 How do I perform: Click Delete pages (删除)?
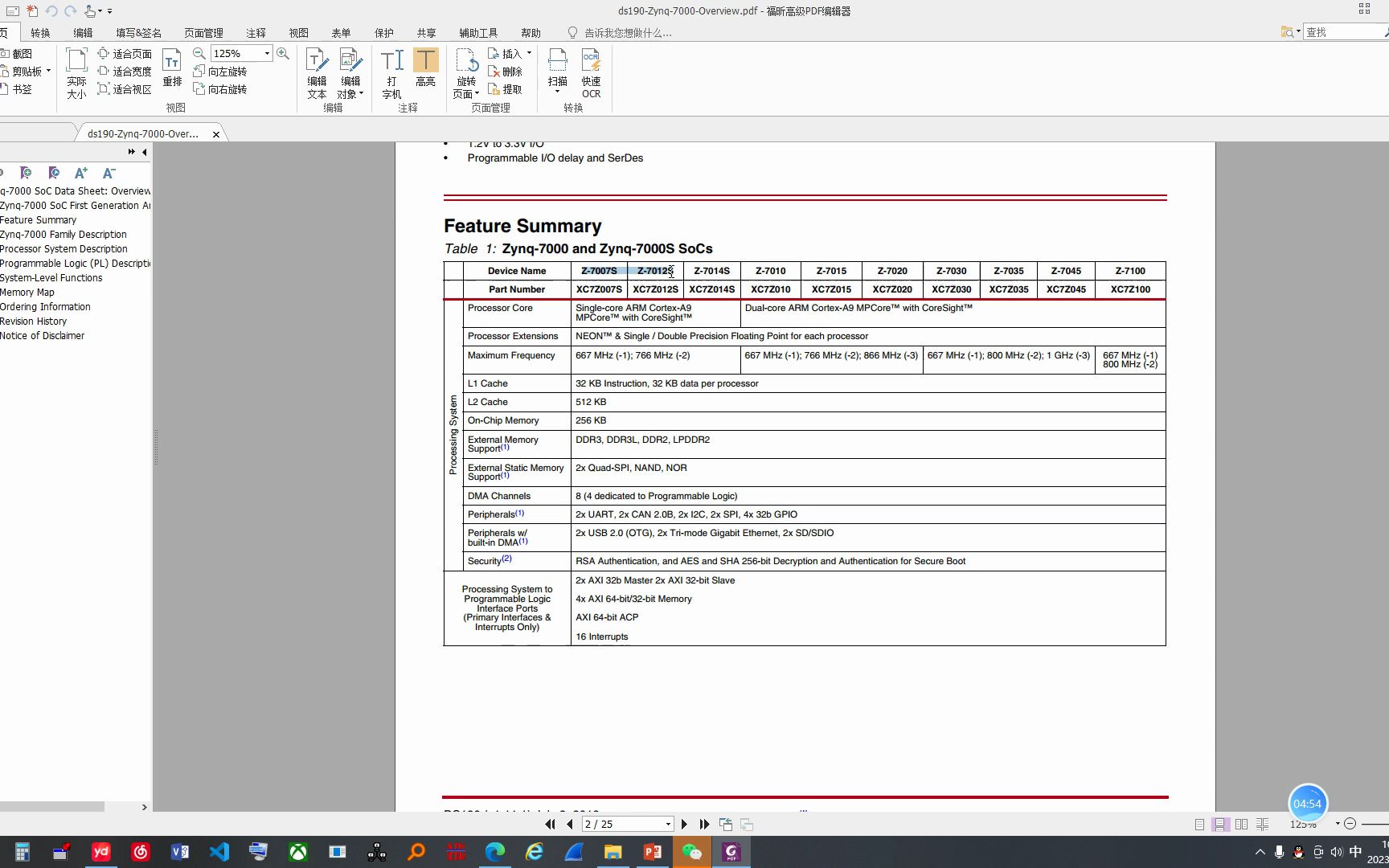[x=505, y=71]
